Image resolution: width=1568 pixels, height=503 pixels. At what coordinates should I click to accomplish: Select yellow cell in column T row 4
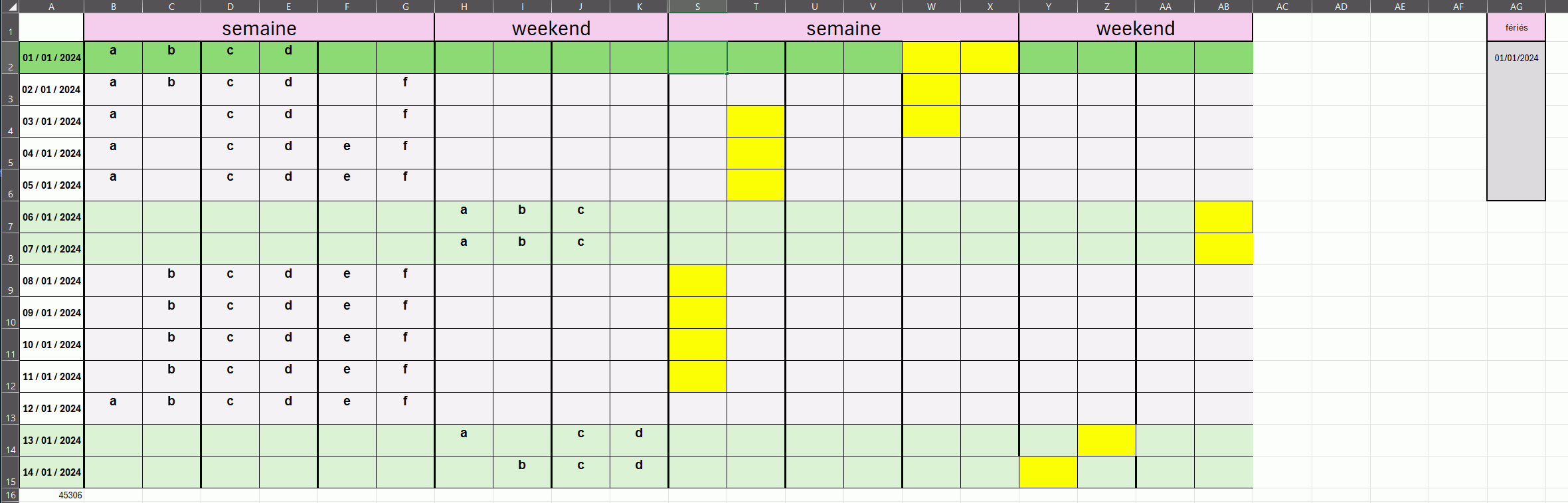click(756, 122)
